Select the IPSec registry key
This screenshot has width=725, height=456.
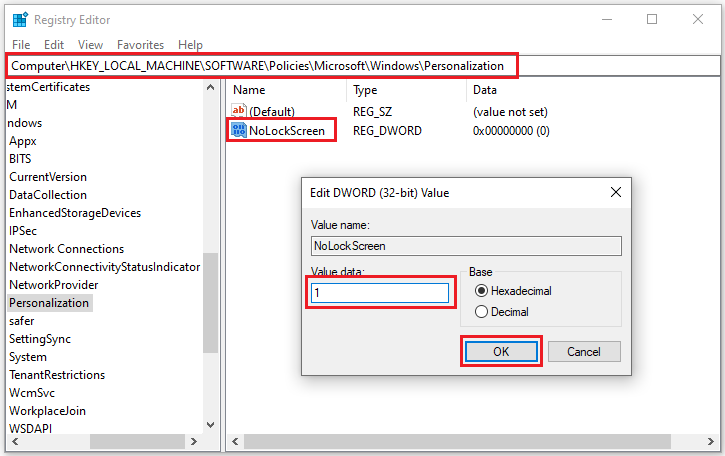(x=23, y=231)
